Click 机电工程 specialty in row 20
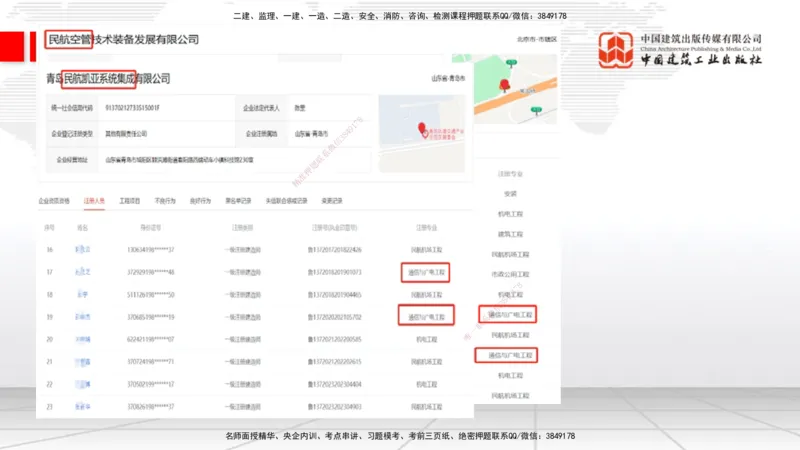This screenshot has height=450, width=800. (427, 339)
